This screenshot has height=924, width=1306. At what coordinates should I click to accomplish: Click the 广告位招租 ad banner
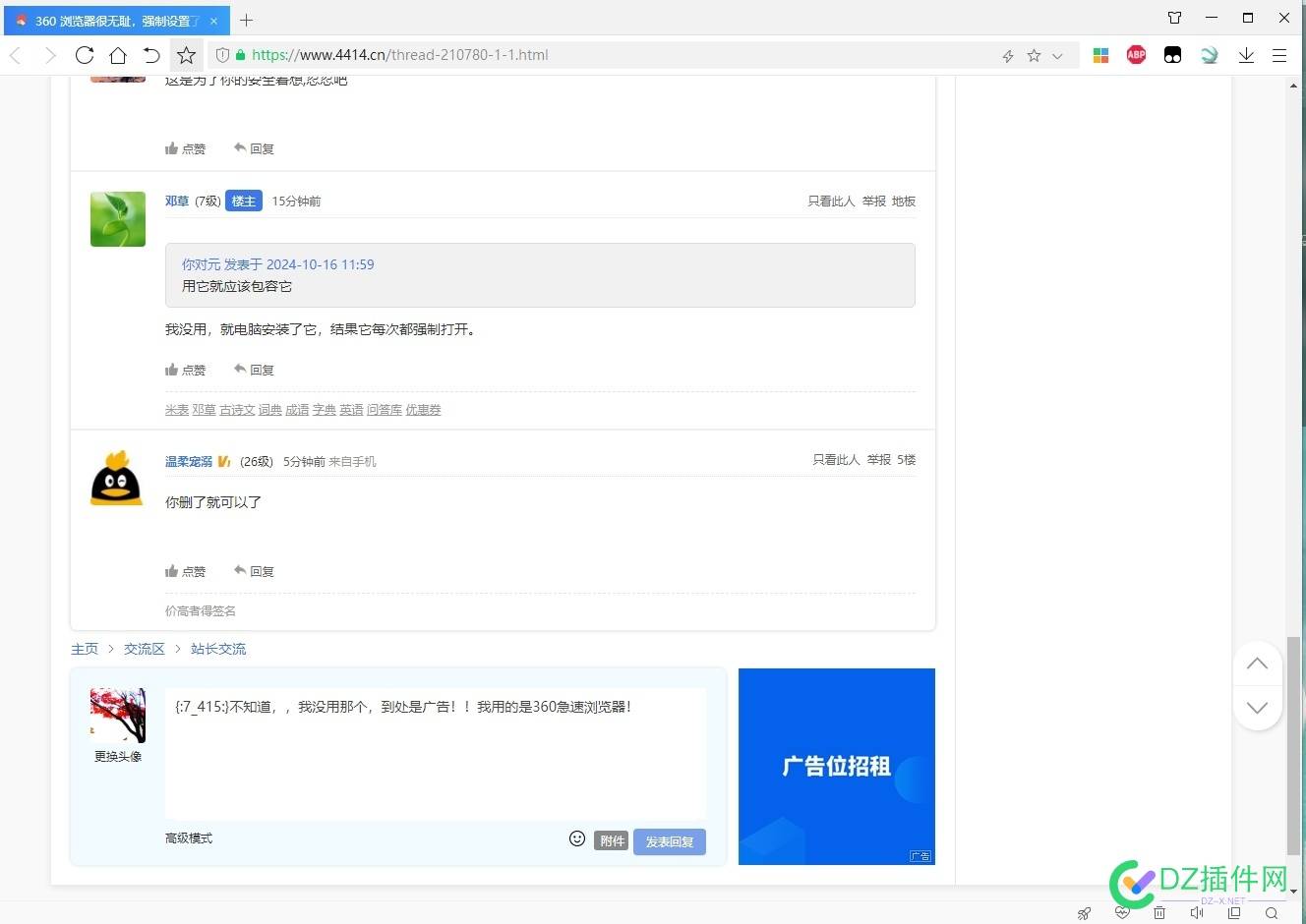(x=837, y=767)
